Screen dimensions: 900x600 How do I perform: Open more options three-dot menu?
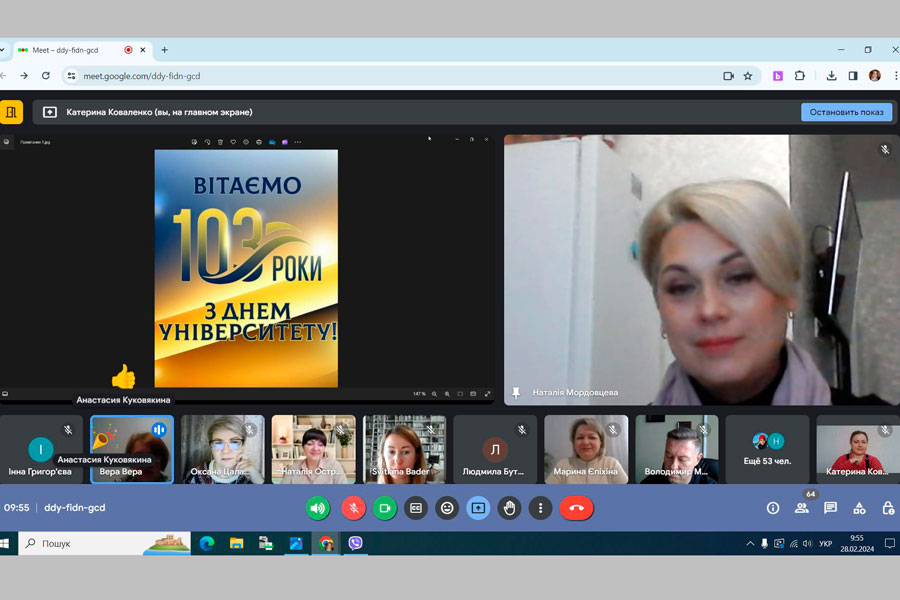[540, 508]
